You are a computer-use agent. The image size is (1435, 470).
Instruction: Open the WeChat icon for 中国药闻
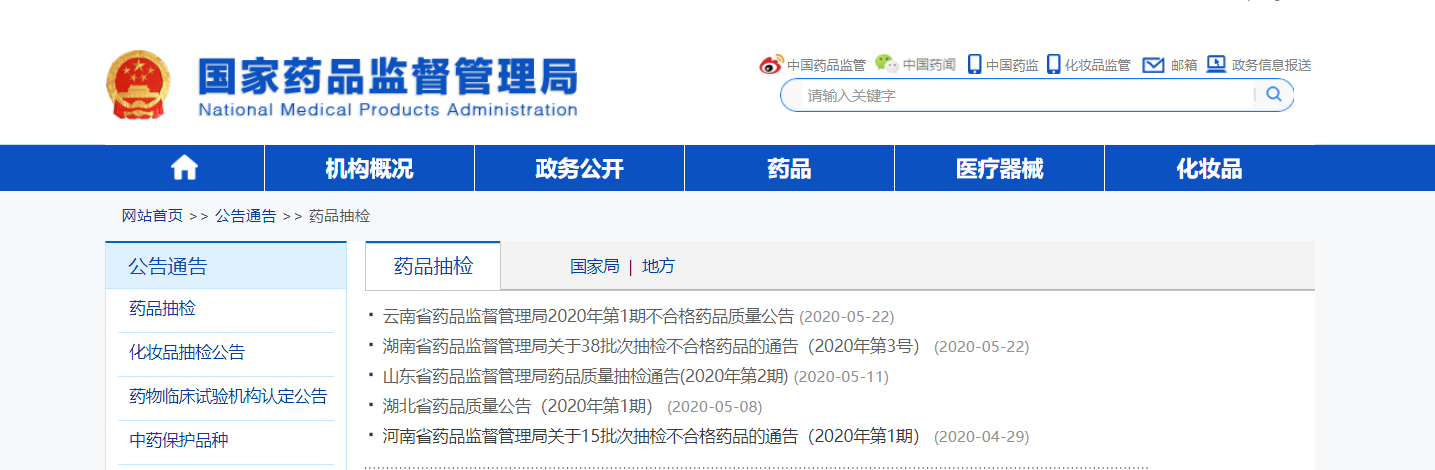[x=886, y=64]
